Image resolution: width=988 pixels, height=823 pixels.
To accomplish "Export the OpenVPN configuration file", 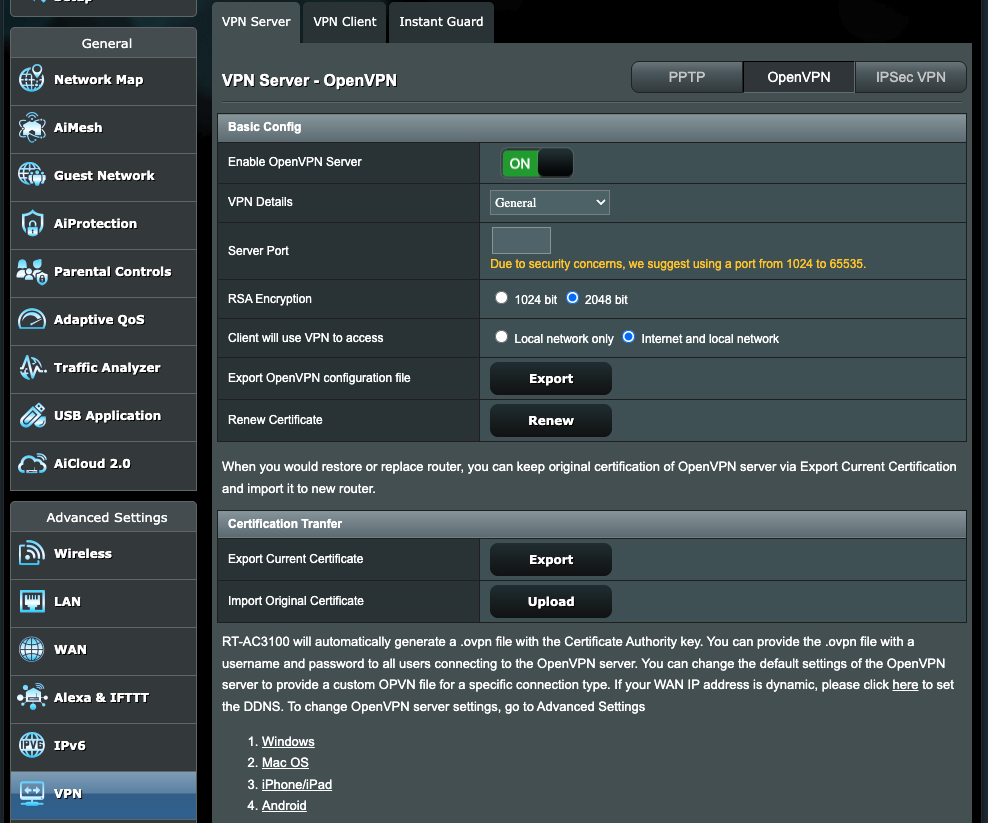I will pyautogui.click(x=550, y=378).
